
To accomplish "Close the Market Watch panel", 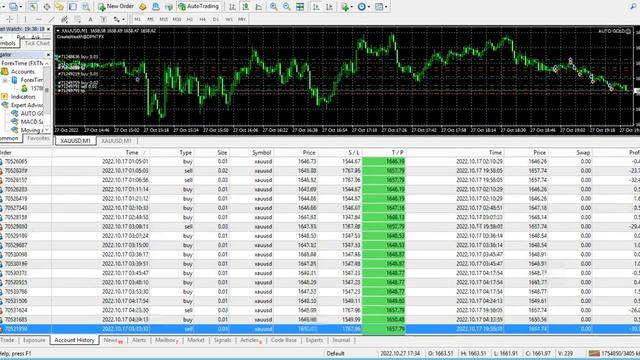I will (49, 29).
